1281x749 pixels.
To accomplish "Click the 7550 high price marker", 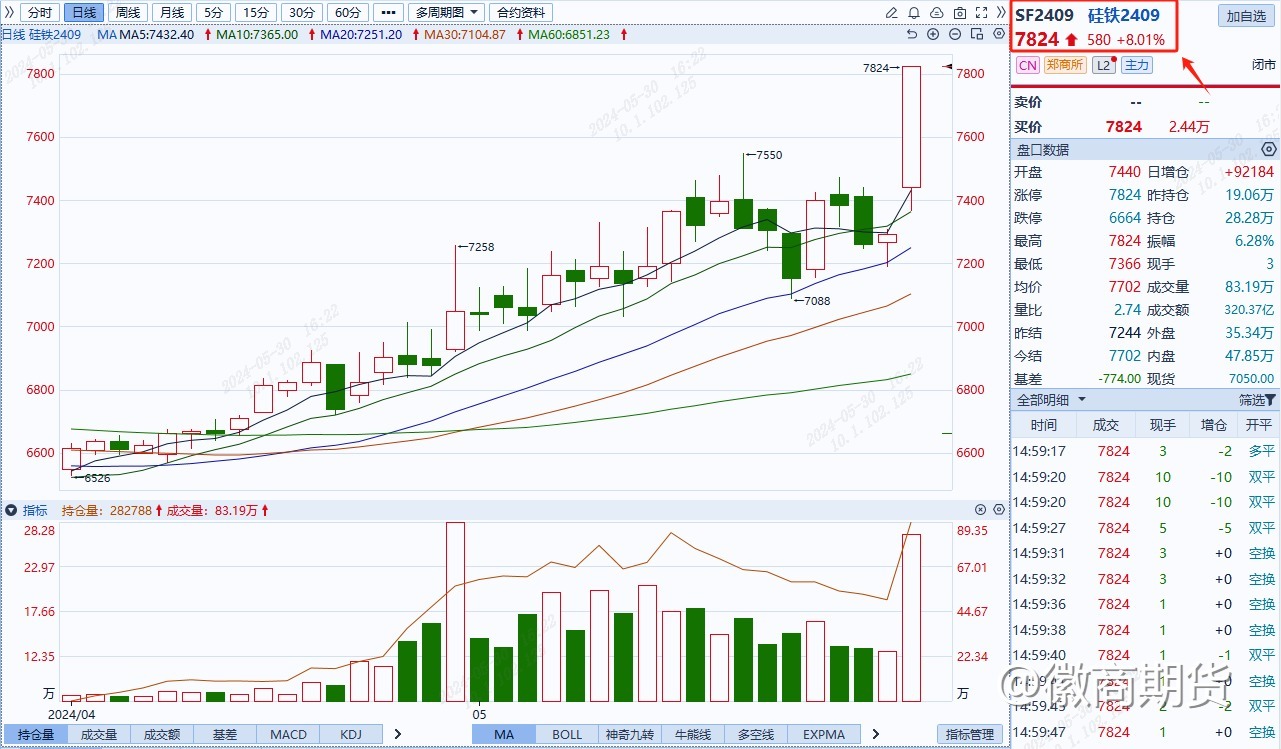I will pyautogui.click(x=769, y=155).
